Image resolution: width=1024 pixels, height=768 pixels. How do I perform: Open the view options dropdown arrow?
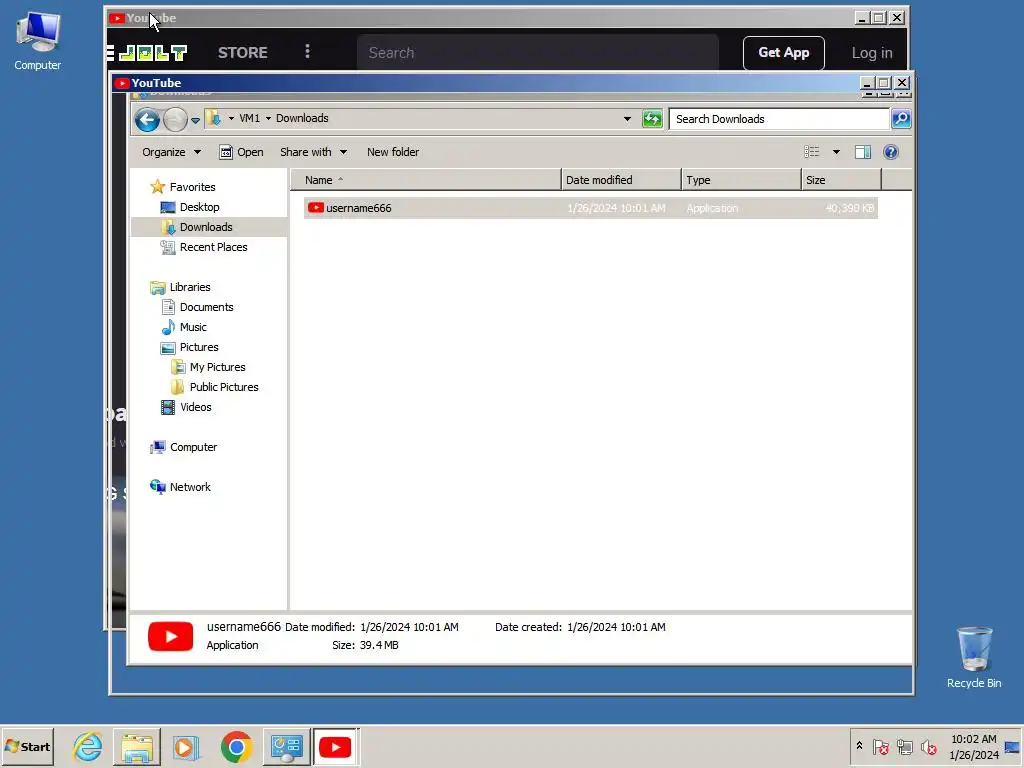(836, 152)
